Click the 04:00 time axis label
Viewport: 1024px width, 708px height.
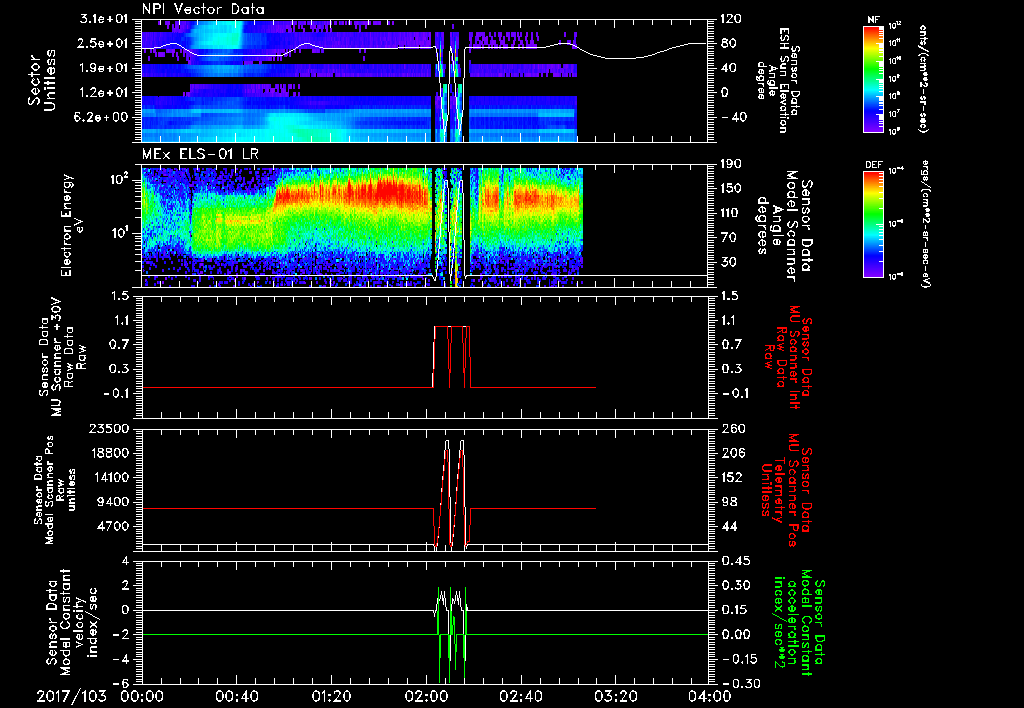pyautogui.click(x=709, y=695)
